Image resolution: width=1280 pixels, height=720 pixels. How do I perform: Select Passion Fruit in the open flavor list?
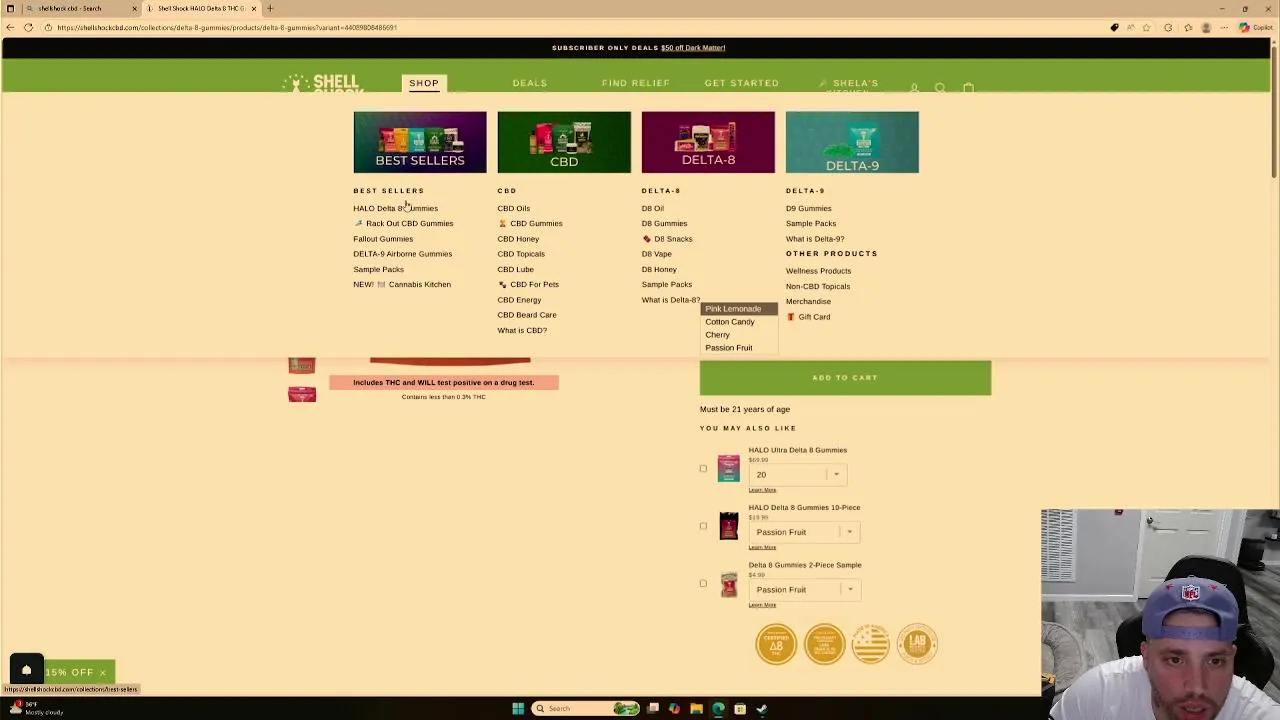(x=739, y=348)
